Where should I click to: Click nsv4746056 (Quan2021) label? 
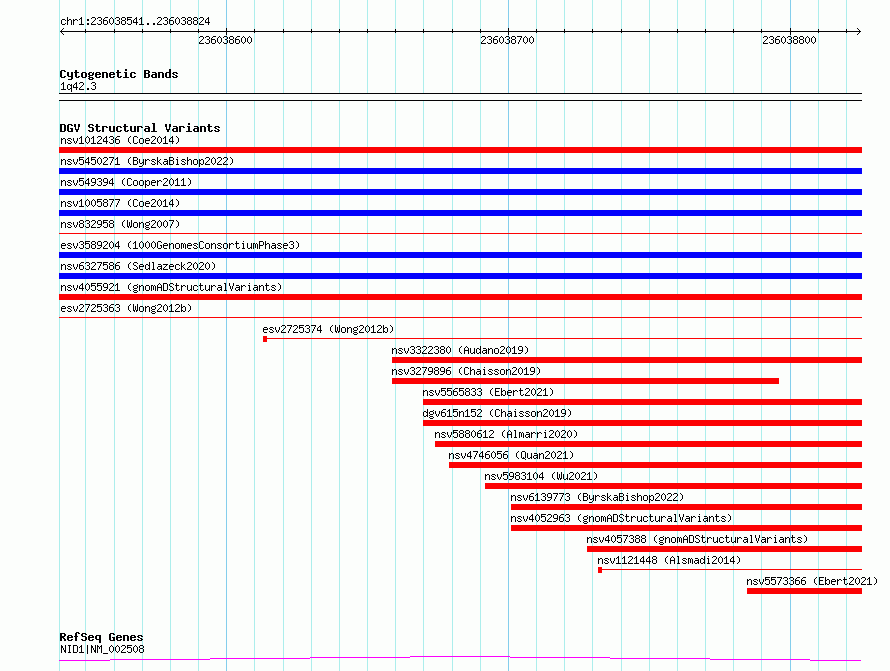coord(511,455)
